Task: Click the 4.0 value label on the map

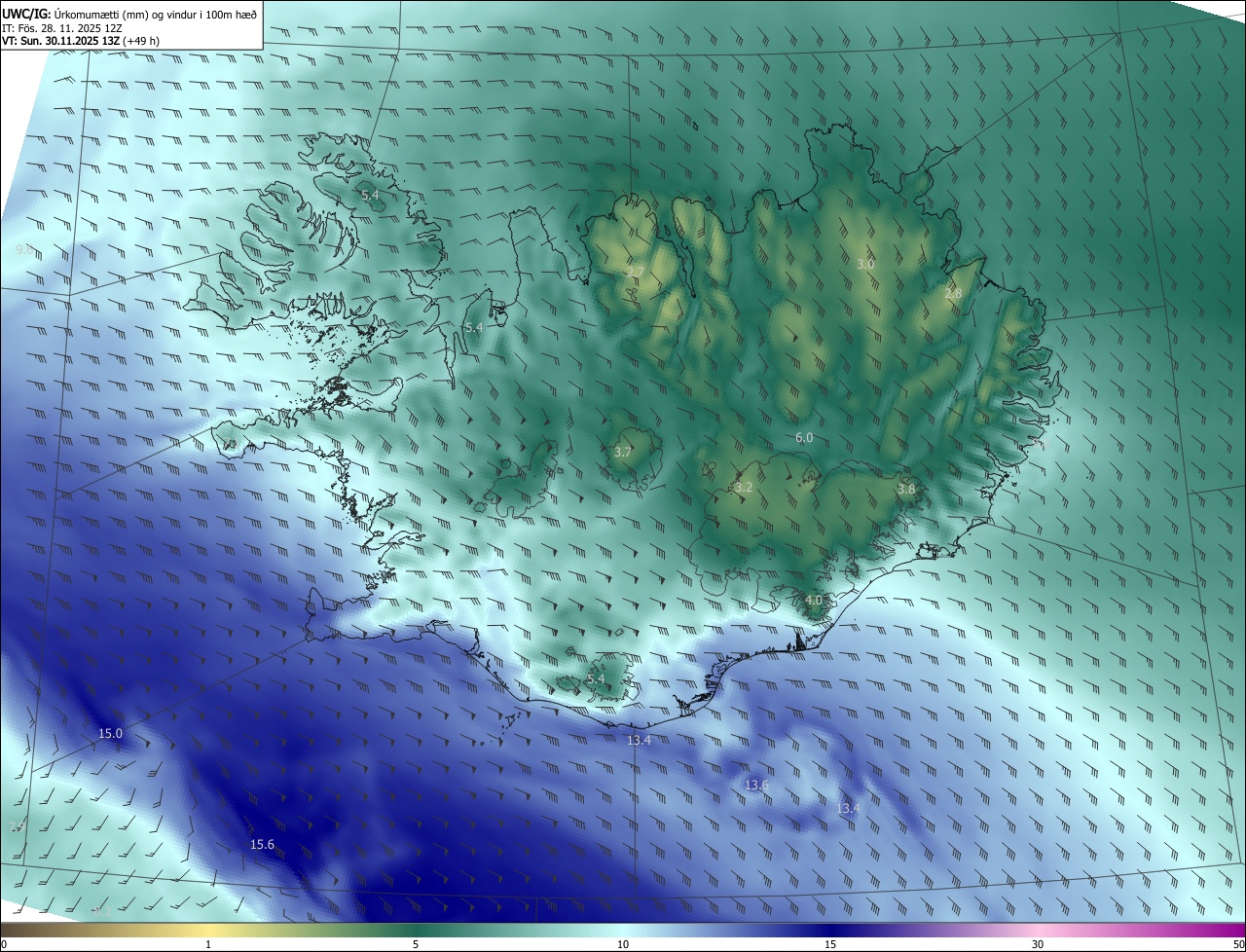Action: pyautogui.click(x=814, y=601)
